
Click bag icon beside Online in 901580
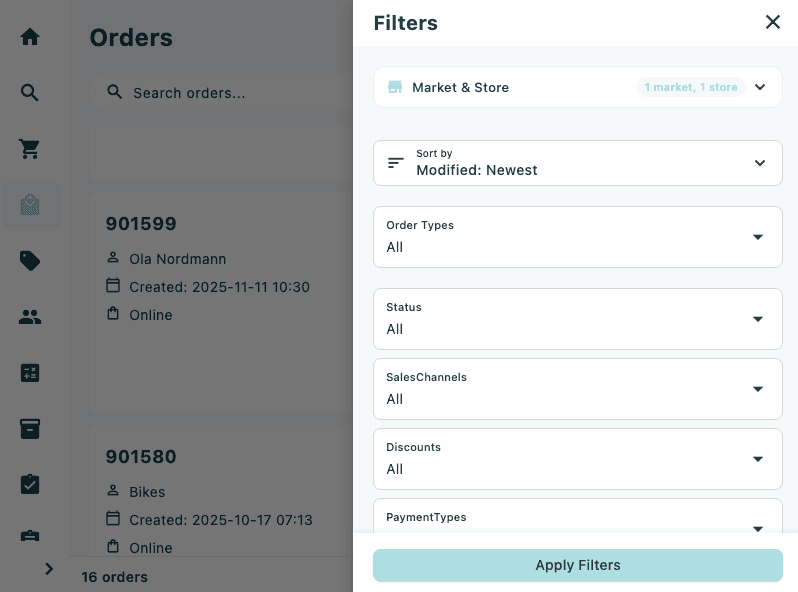tap(113, 547)
